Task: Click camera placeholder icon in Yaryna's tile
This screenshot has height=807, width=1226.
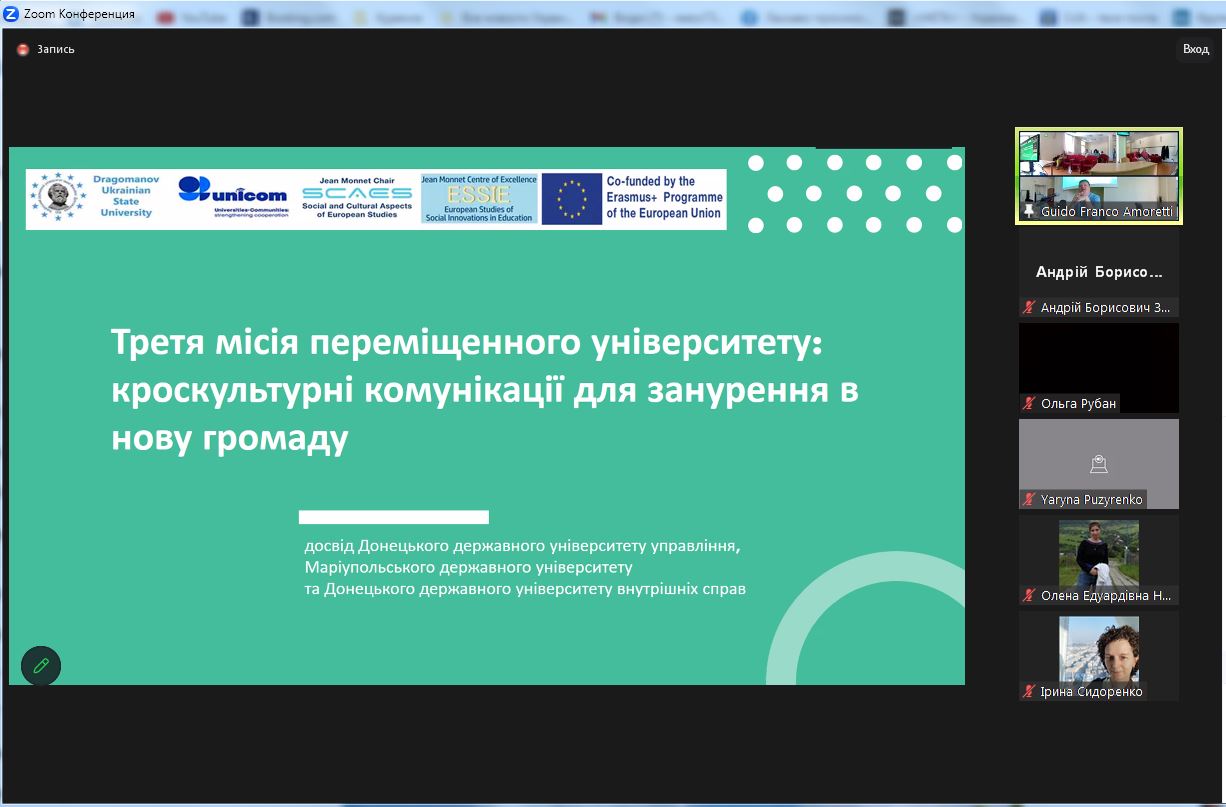Action: [x=1098, y=463]
